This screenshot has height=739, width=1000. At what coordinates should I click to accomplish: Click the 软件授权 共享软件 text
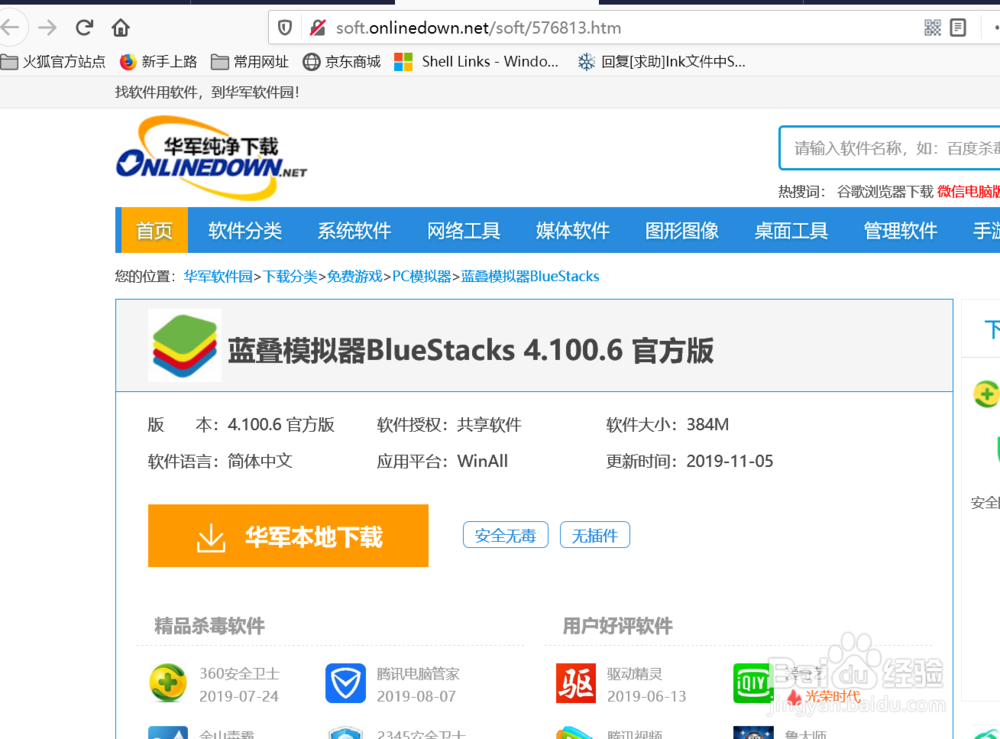pyautogui.click(x=449, y=425)
